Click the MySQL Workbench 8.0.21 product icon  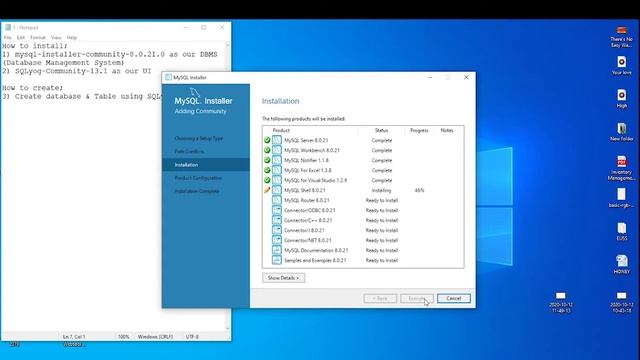pos(277,150)
